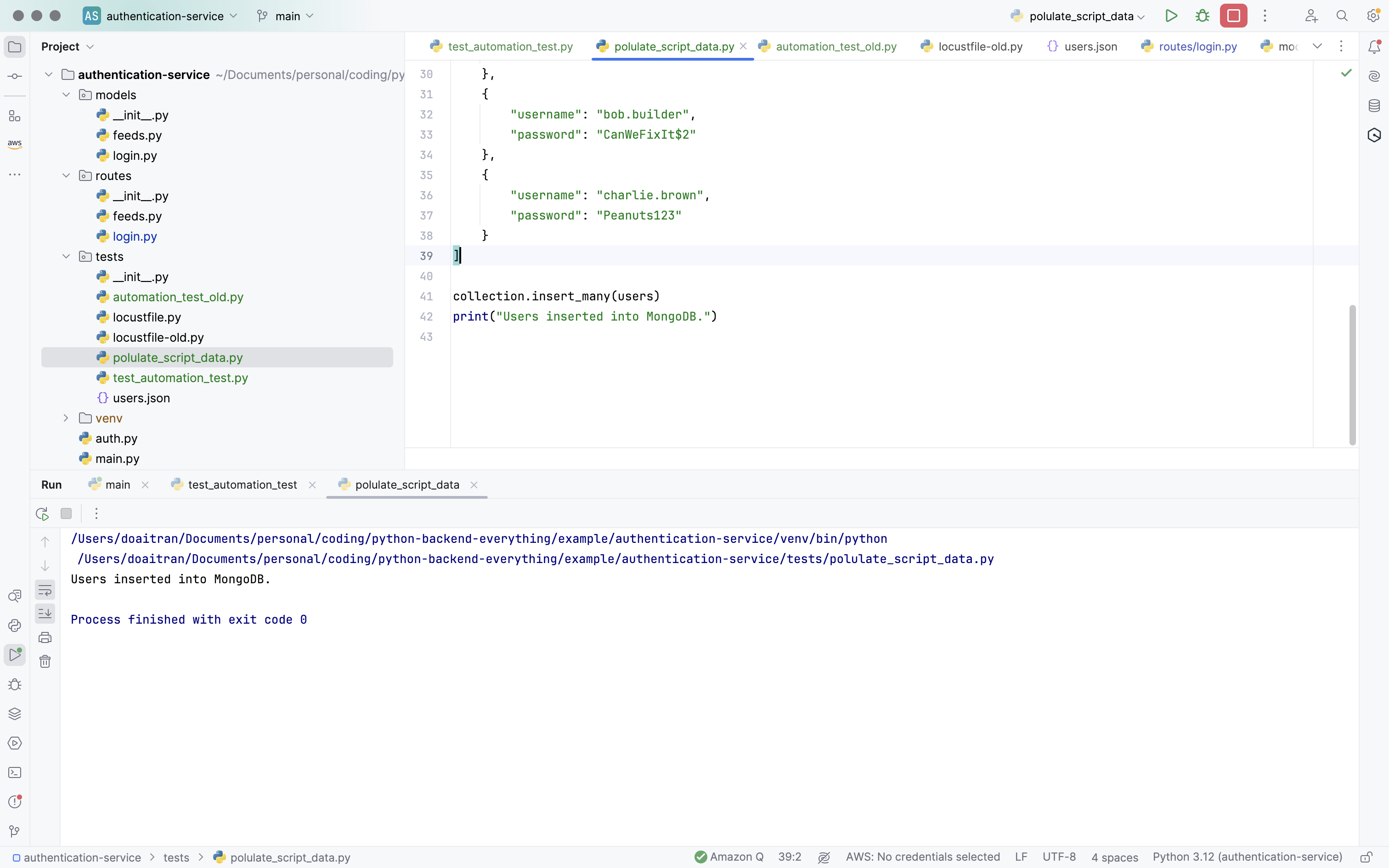The image size is (1389, 868).
Task: Collapse the models folder
Action: pyautogui.click(x=66, y=95)
